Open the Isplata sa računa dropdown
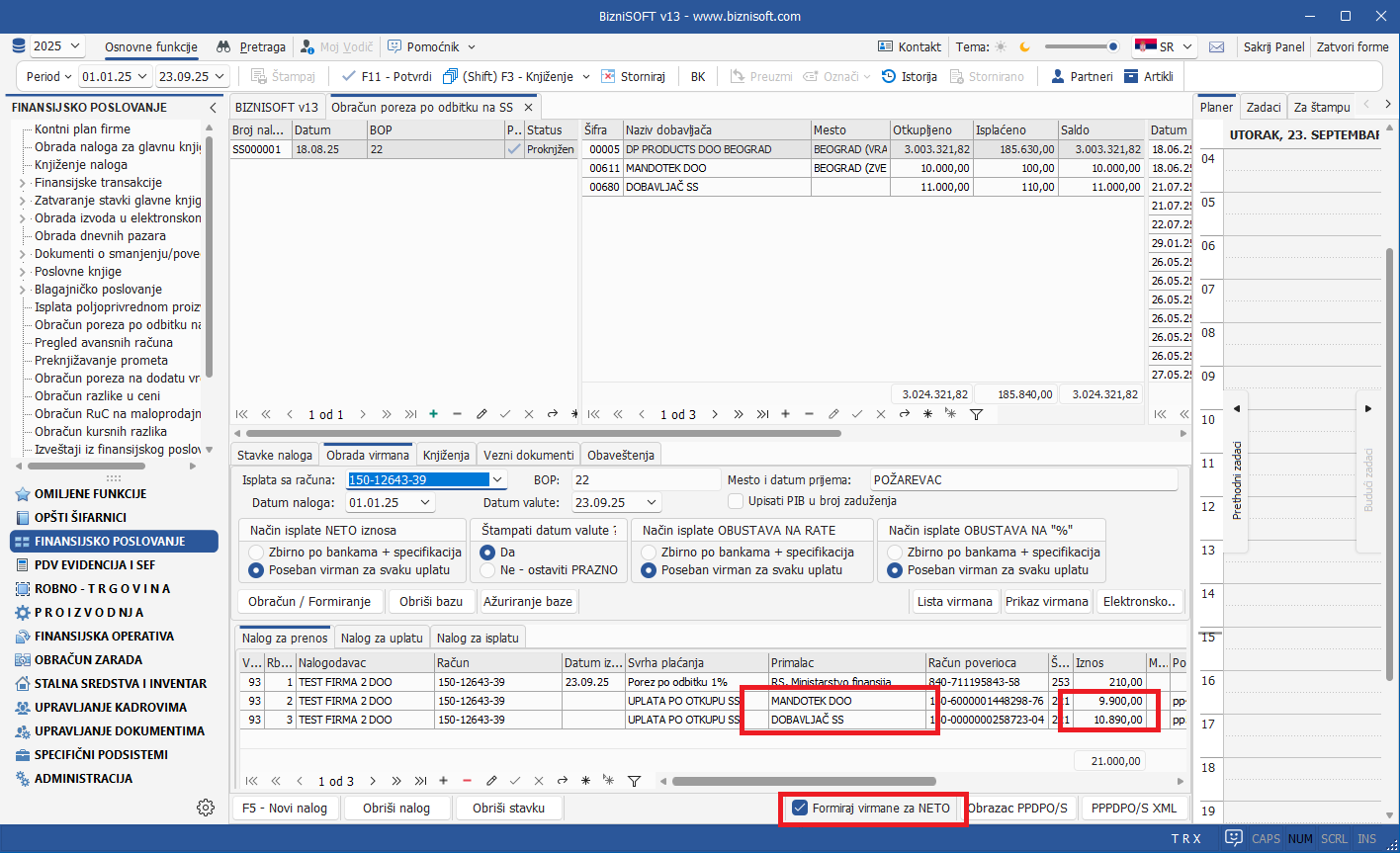This screenshot has width=1400, height=853. click(498, 480)
